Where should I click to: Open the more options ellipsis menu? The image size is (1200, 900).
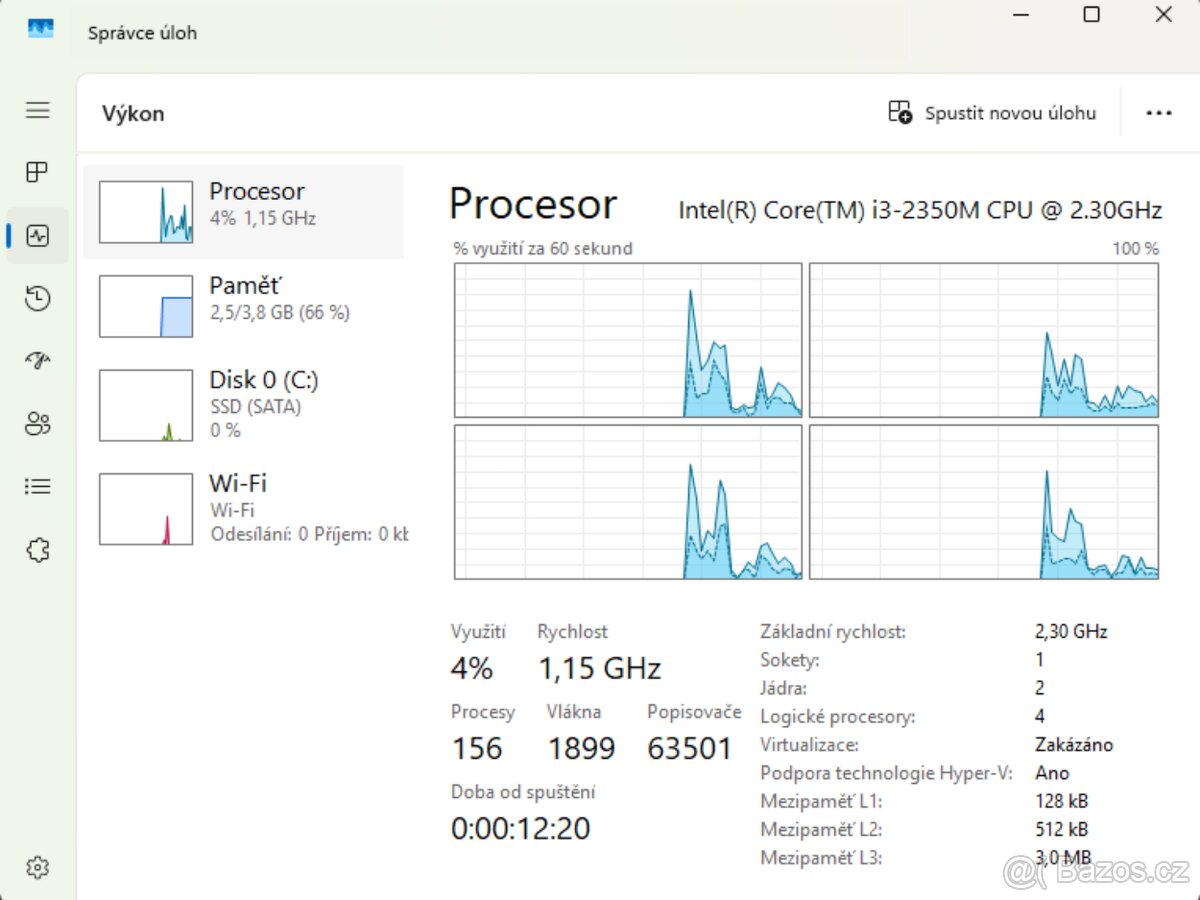[1158, 112]
